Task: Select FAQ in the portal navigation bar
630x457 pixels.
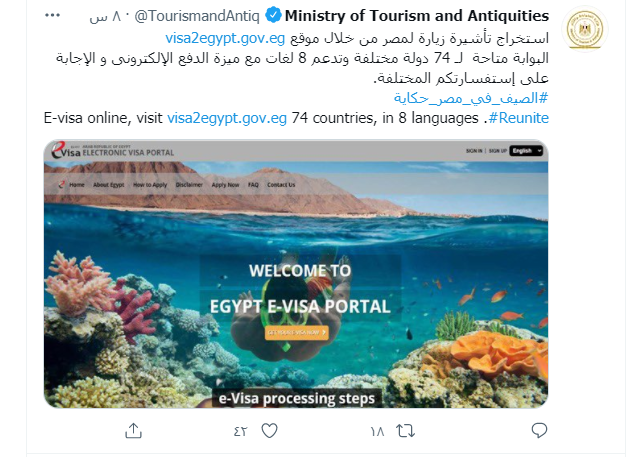Action: coord(253,185)
